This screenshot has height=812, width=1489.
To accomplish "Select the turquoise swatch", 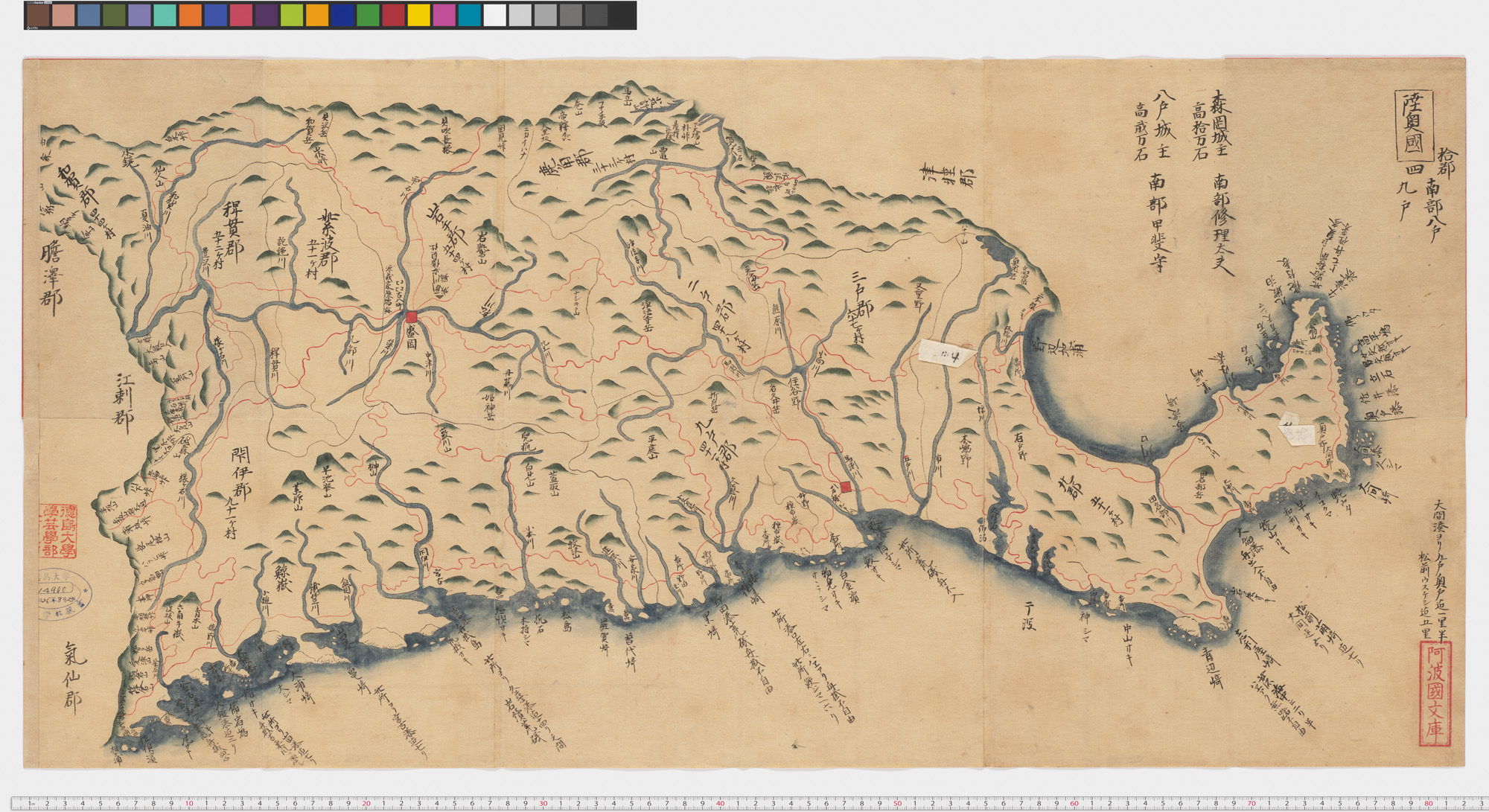I will [165, 16].
